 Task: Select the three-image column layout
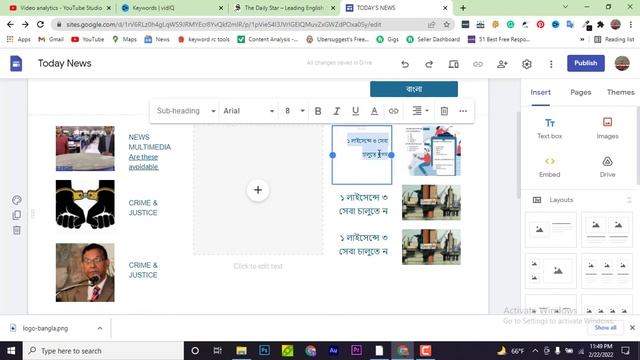[x=607, y=271]
